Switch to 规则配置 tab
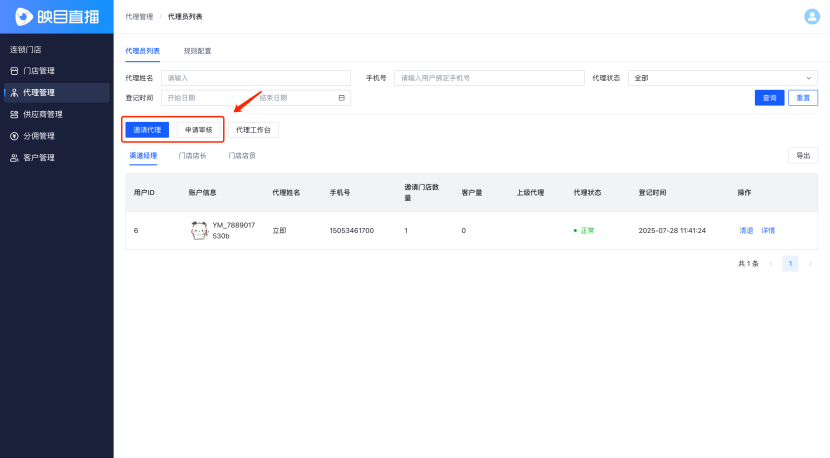Screen dimensions: 830x458 coord(197,51)
